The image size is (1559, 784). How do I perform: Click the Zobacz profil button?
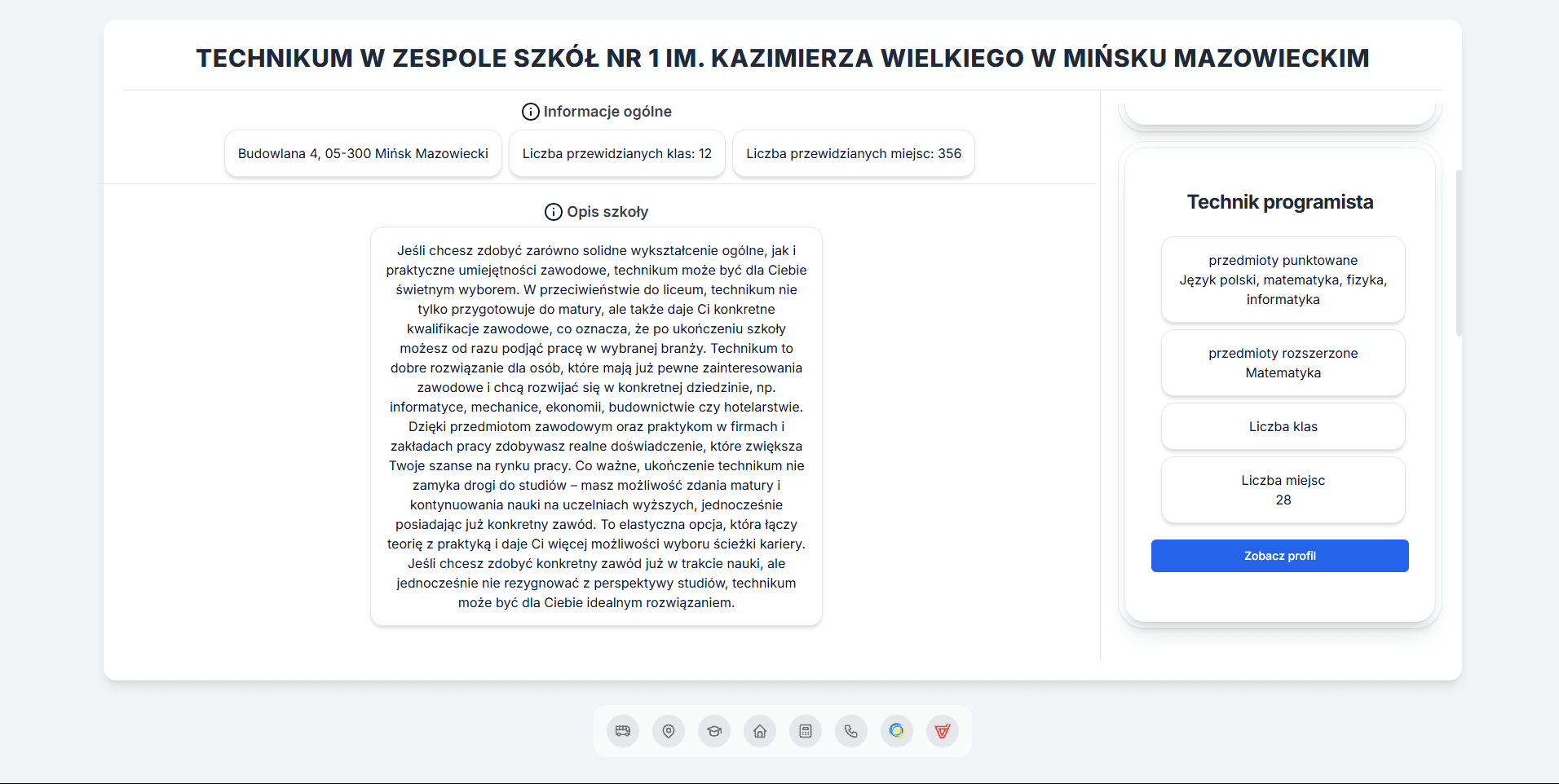point(1280,556)
